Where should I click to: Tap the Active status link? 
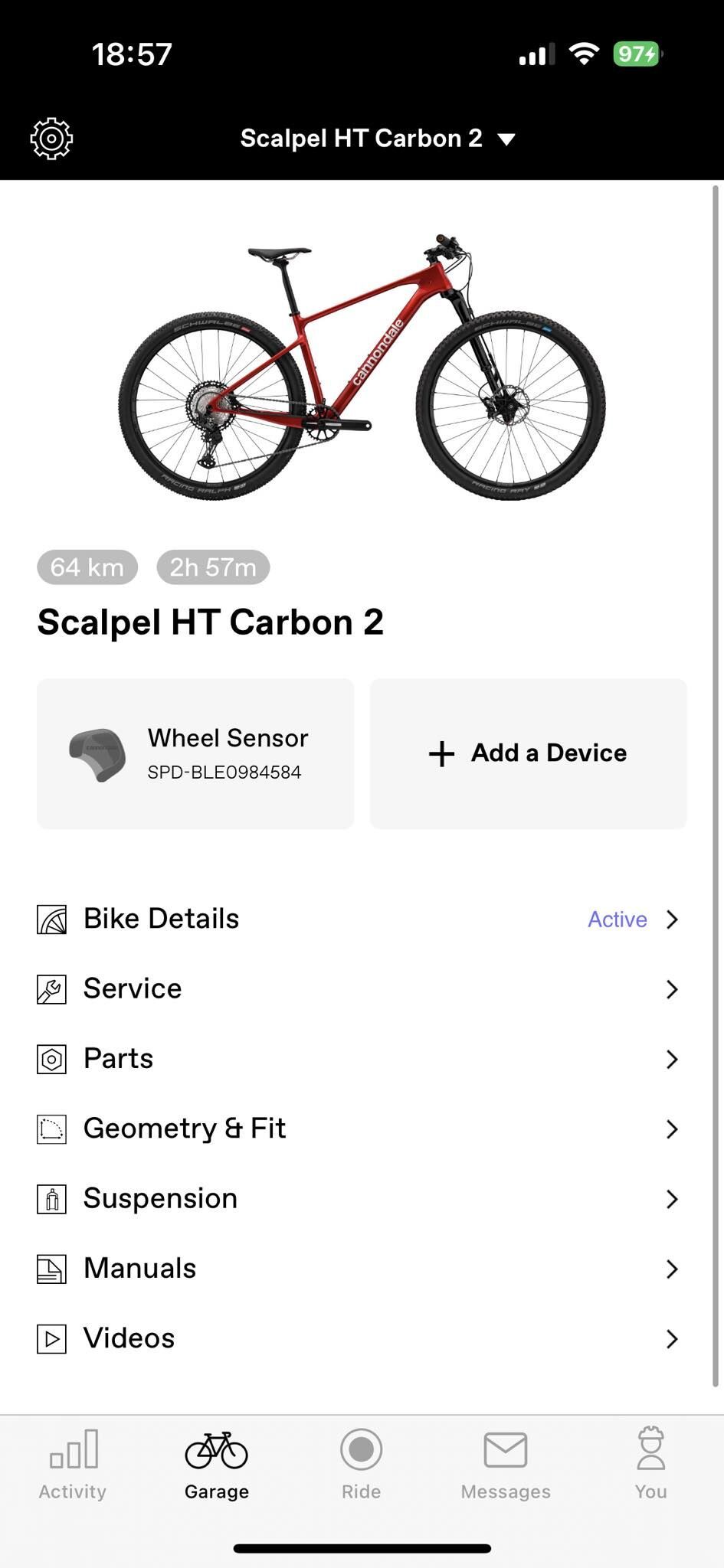(x=617, y=919)
